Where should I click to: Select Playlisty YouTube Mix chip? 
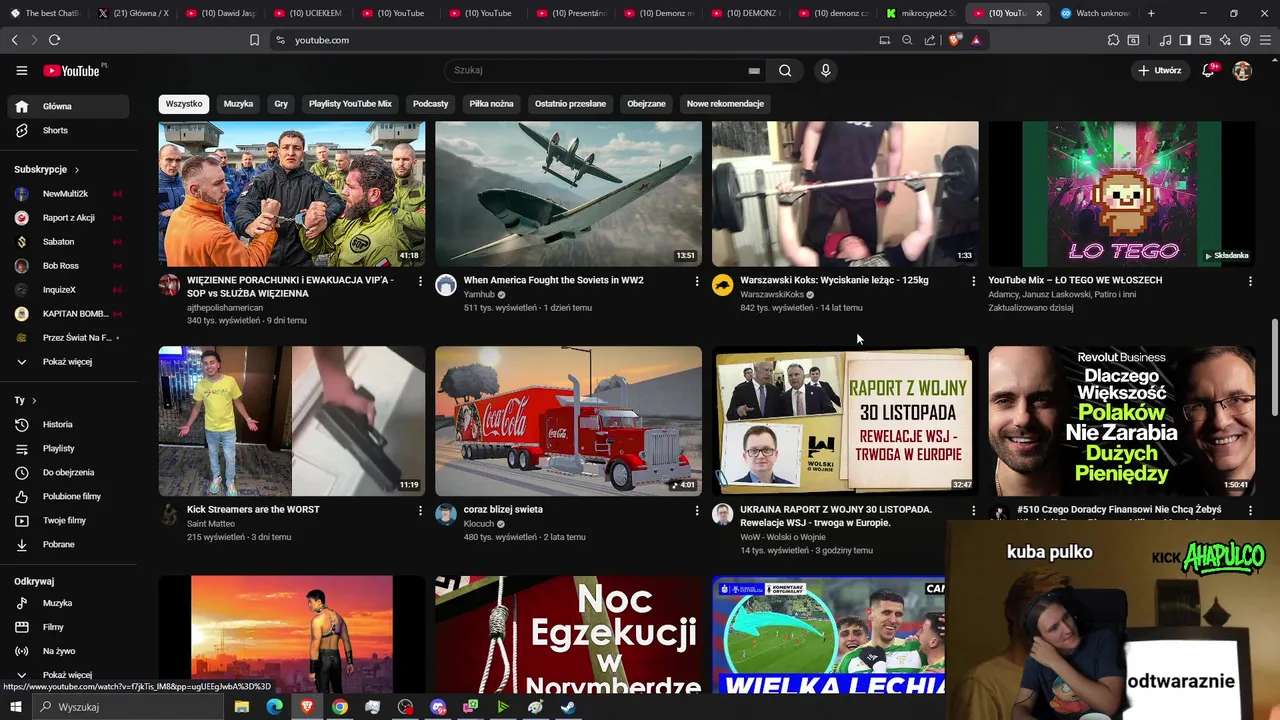tap(350, 104)
